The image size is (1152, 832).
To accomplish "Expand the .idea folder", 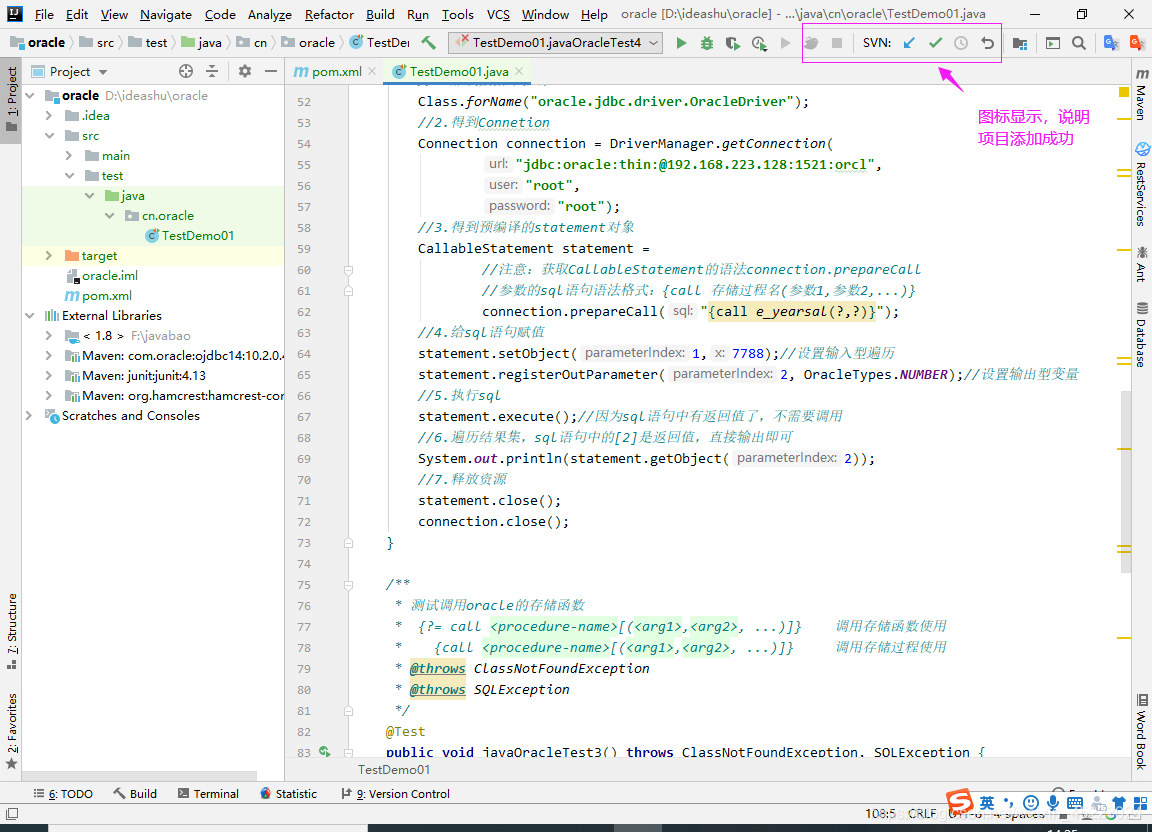I will [x=49, y=115].
